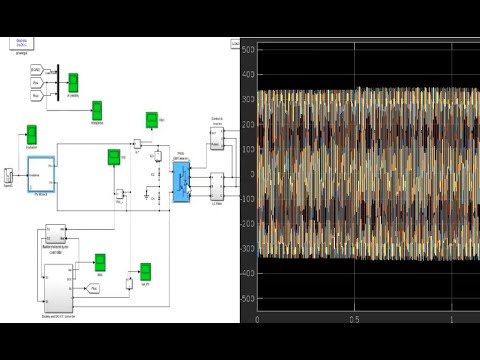
Task: Open the green SOC display scope
Action: tap(100, 263)
